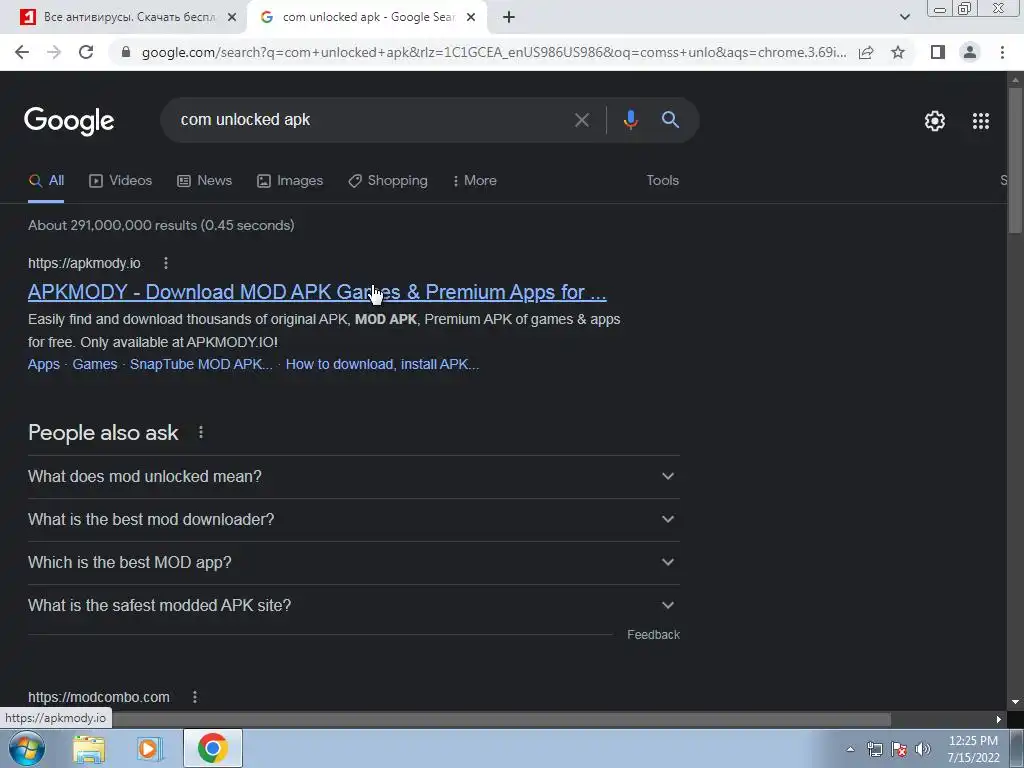Open the Chrome three-dot menu
The image size is (1024, 768).
coord(1002,52)
